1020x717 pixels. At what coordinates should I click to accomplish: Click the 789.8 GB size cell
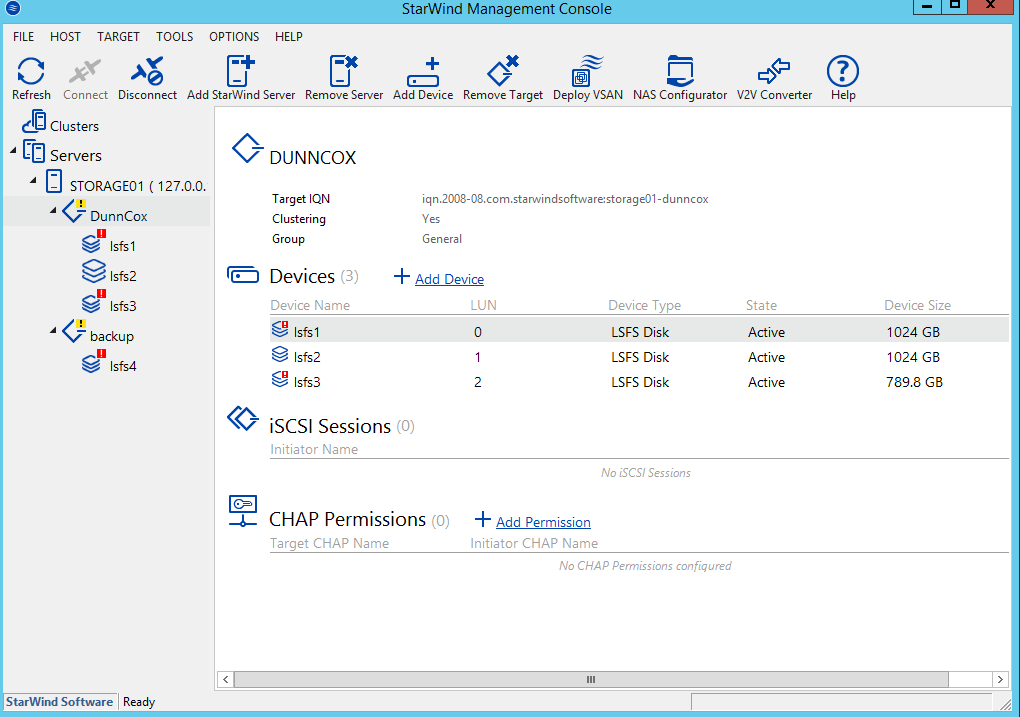click(914, 382)
